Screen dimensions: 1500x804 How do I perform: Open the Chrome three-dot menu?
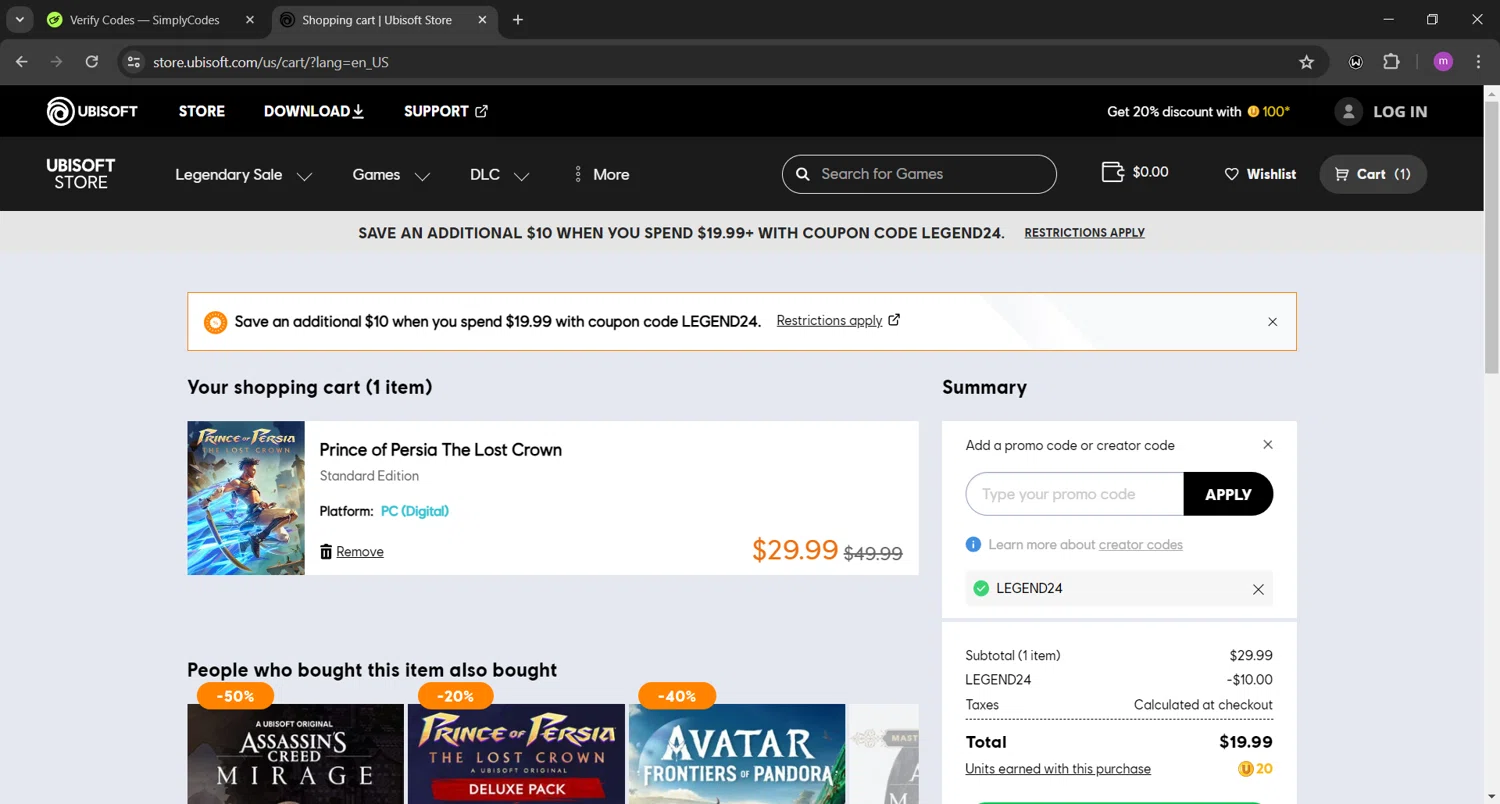tap(1479, 62)
